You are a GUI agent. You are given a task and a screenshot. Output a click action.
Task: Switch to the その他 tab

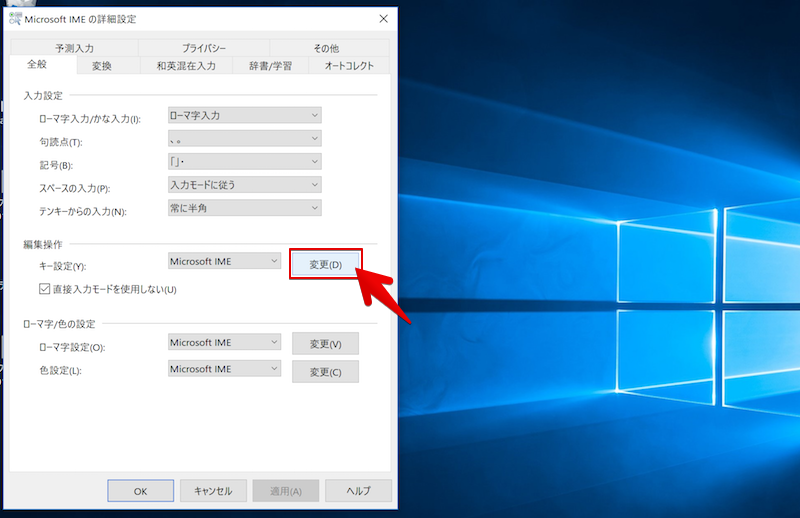coord(326,48)
